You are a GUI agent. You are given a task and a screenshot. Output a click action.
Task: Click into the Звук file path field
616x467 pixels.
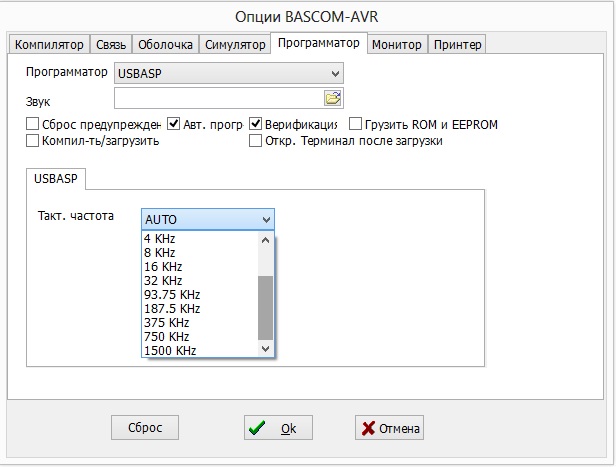(219, 98)
